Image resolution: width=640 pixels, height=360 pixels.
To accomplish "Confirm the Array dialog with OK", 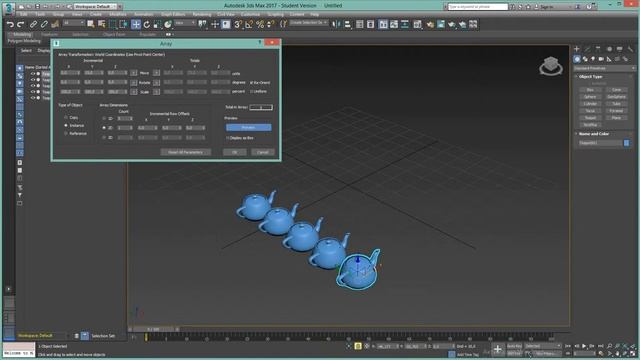I will (235, 152).
